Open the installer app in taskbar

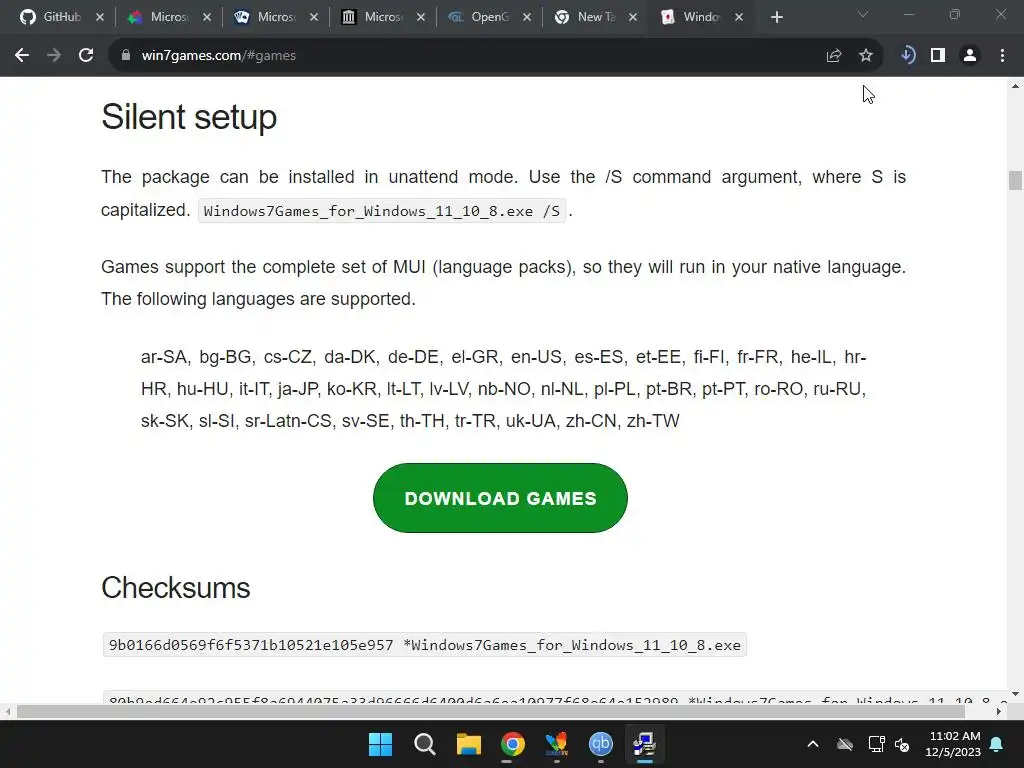point(644,744)
